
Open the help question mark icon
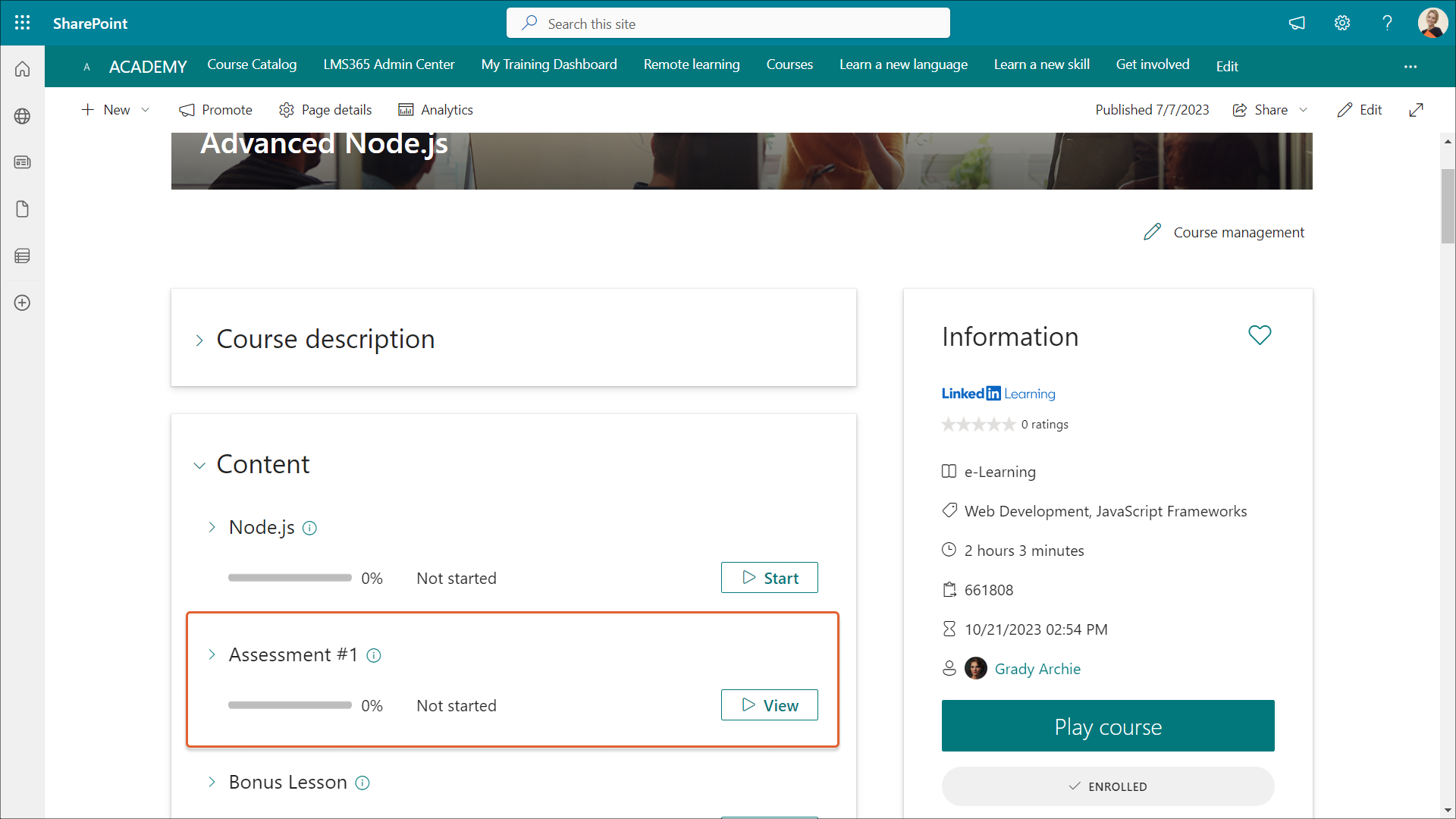(x=1387, y=23)
